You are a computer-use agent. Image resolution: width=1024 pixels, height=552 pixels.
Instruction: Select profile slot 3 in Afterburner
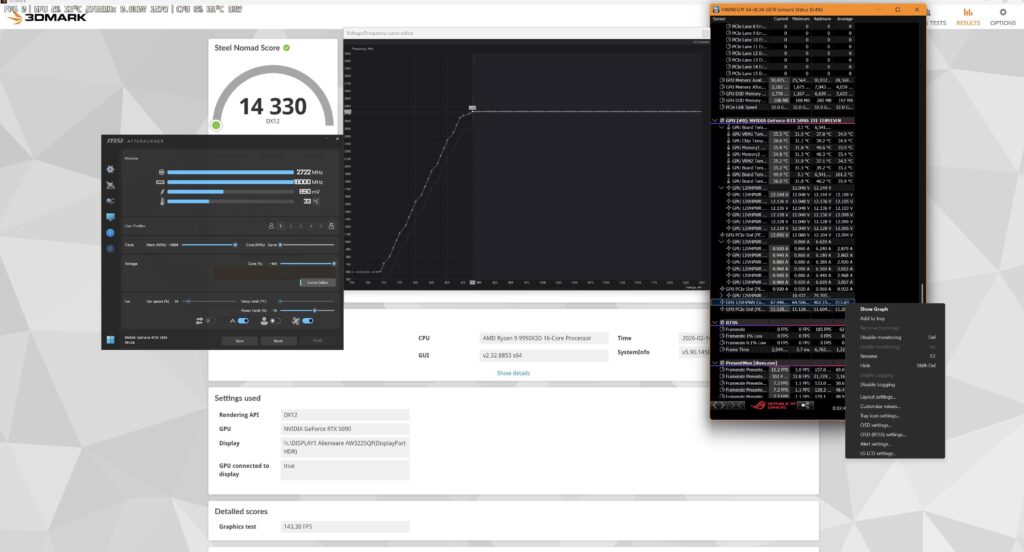coord(300,226)
